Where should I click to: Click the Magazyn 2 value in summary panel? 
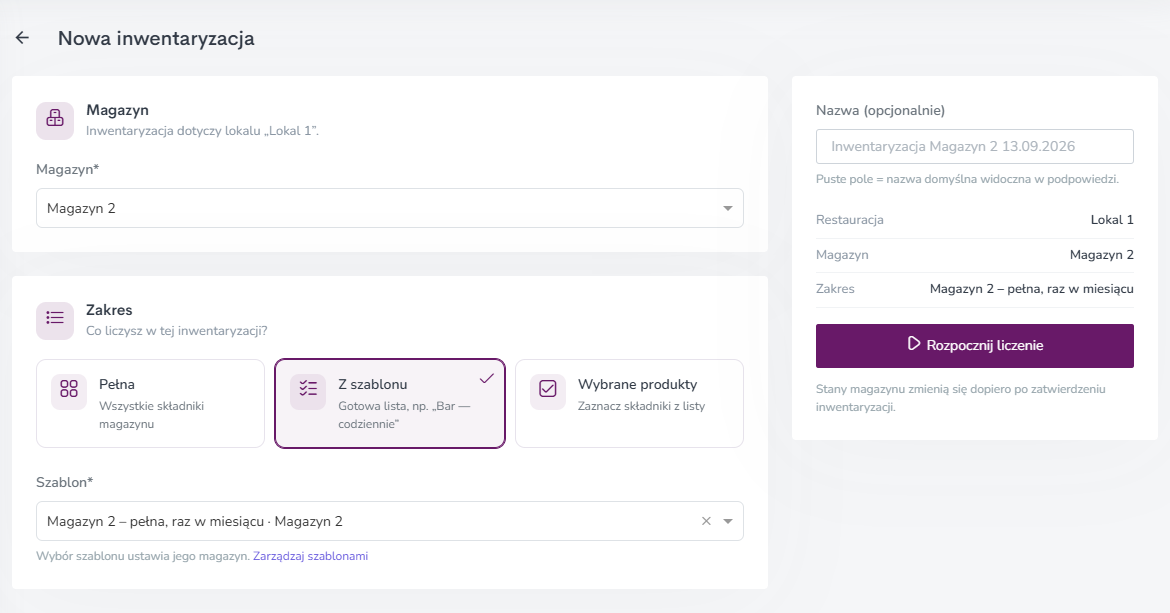pyautogui.click(x=1101, y=255)
